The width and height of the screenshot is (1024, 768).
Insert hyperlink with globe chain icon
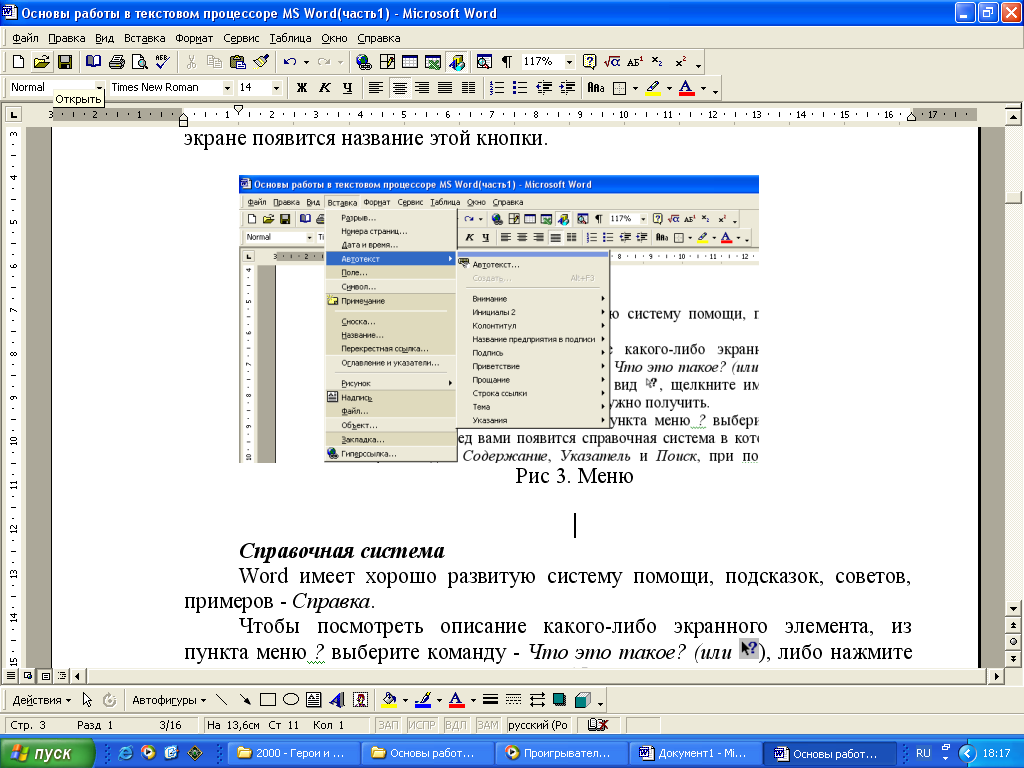pos(364,62)
